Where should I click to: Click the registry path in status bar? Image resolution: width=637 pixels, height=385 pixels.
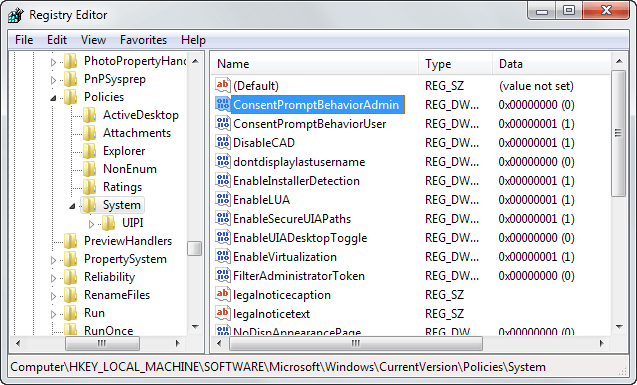278,367
